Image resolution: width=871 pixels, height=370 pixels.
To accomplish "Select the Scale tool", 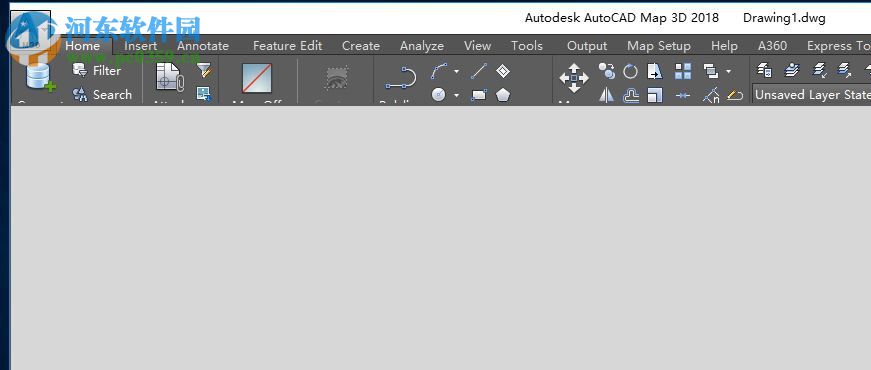I will (x=655, y=96).
